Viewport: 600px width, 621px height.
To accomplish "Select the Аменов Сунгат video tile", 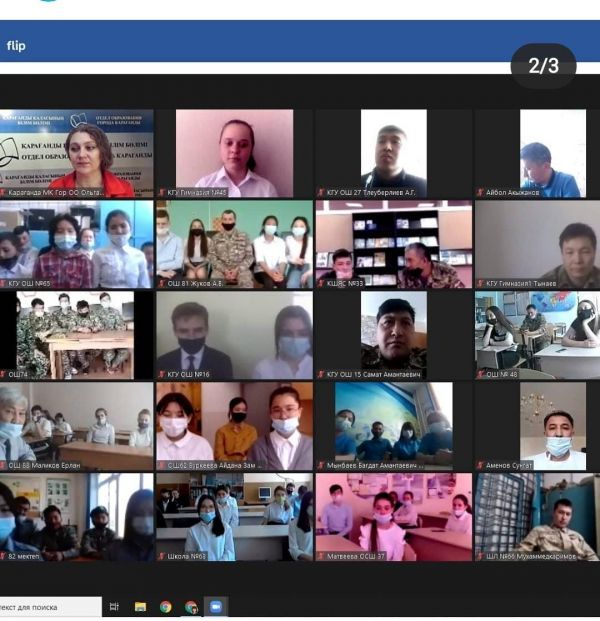I will pyautogui.click(x=538, y=423).
